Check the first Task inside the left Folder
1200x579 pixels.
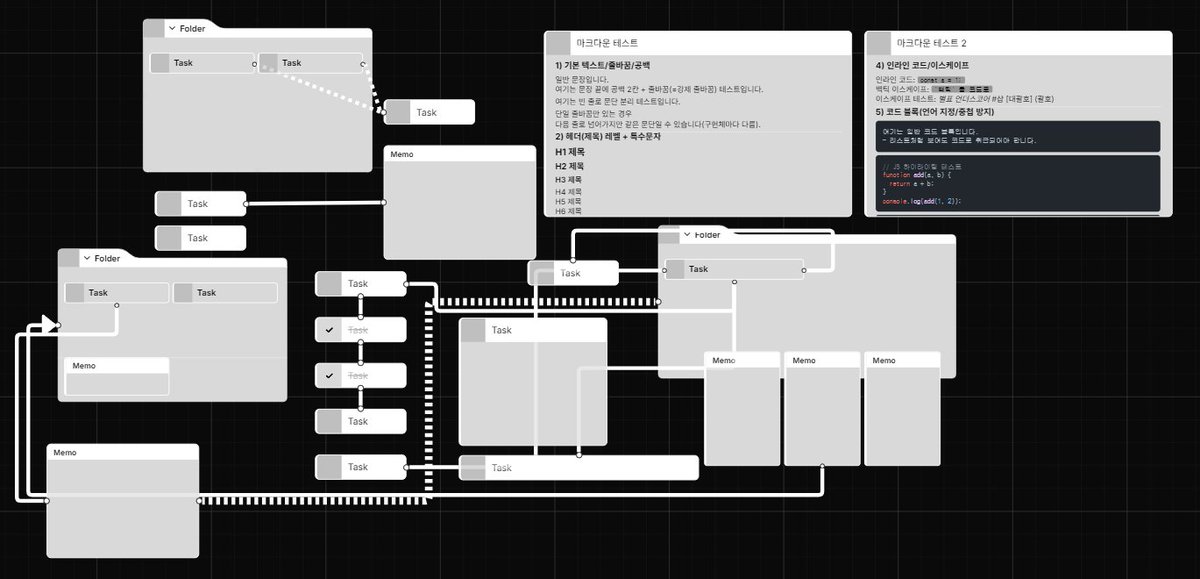point(75,293)
